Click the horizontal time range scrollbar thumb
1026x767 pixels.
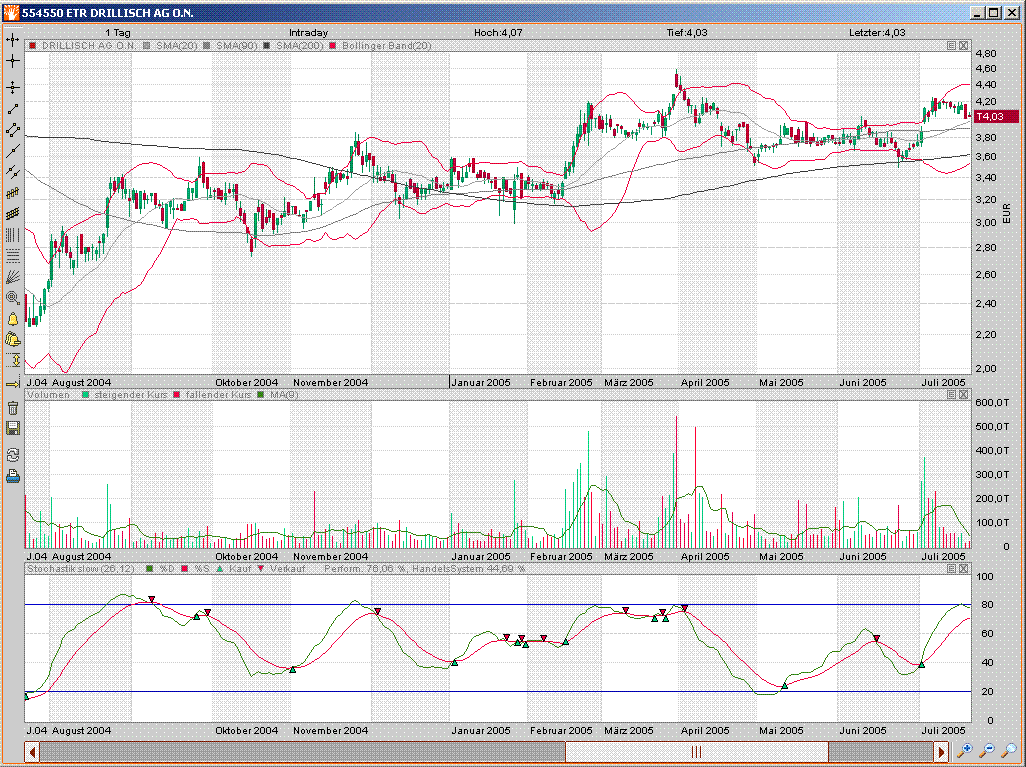coord(696,751)
